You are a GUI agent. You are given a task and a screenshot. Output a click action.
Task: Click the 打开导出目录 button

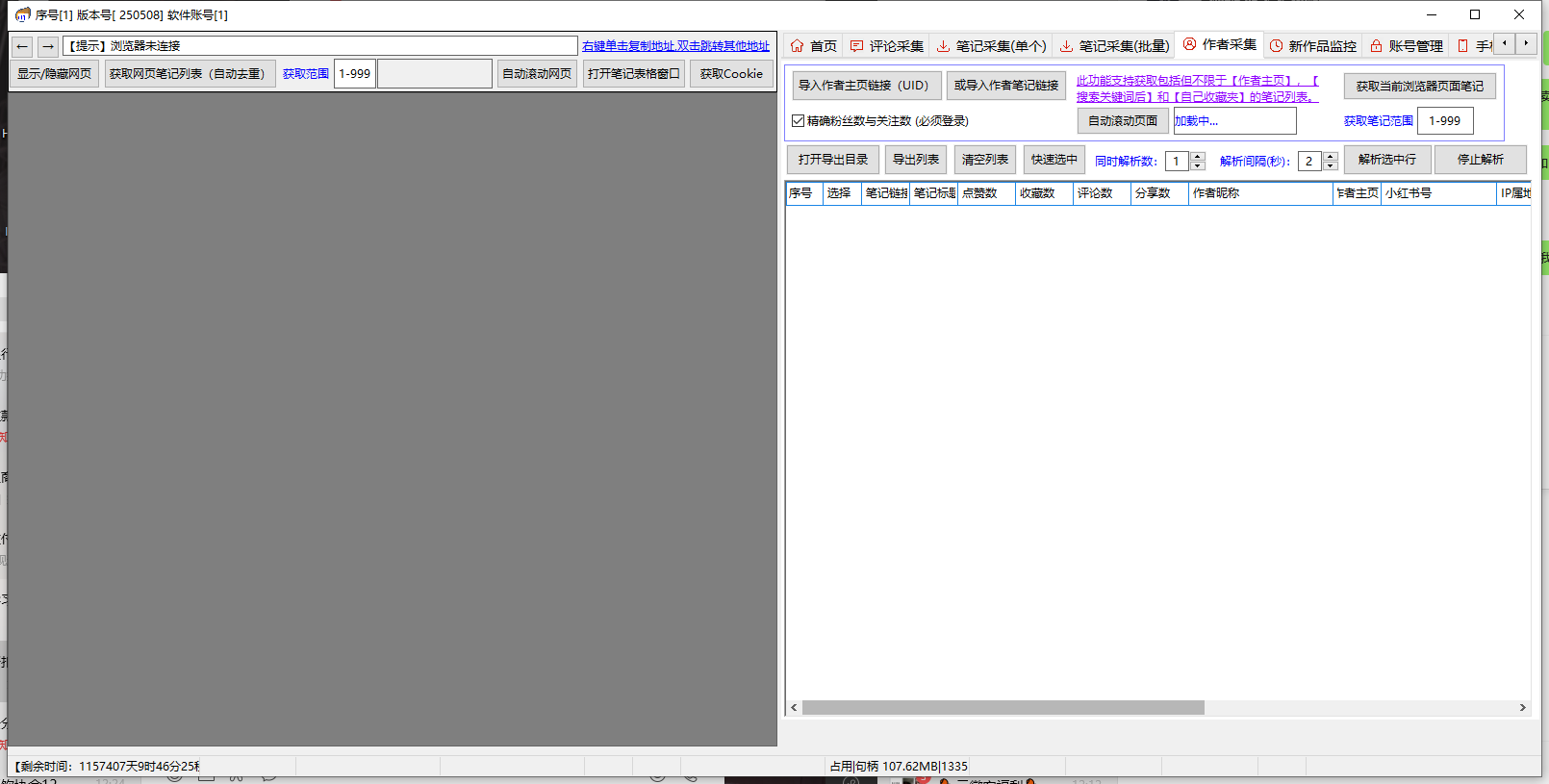(x=833, y=160)
